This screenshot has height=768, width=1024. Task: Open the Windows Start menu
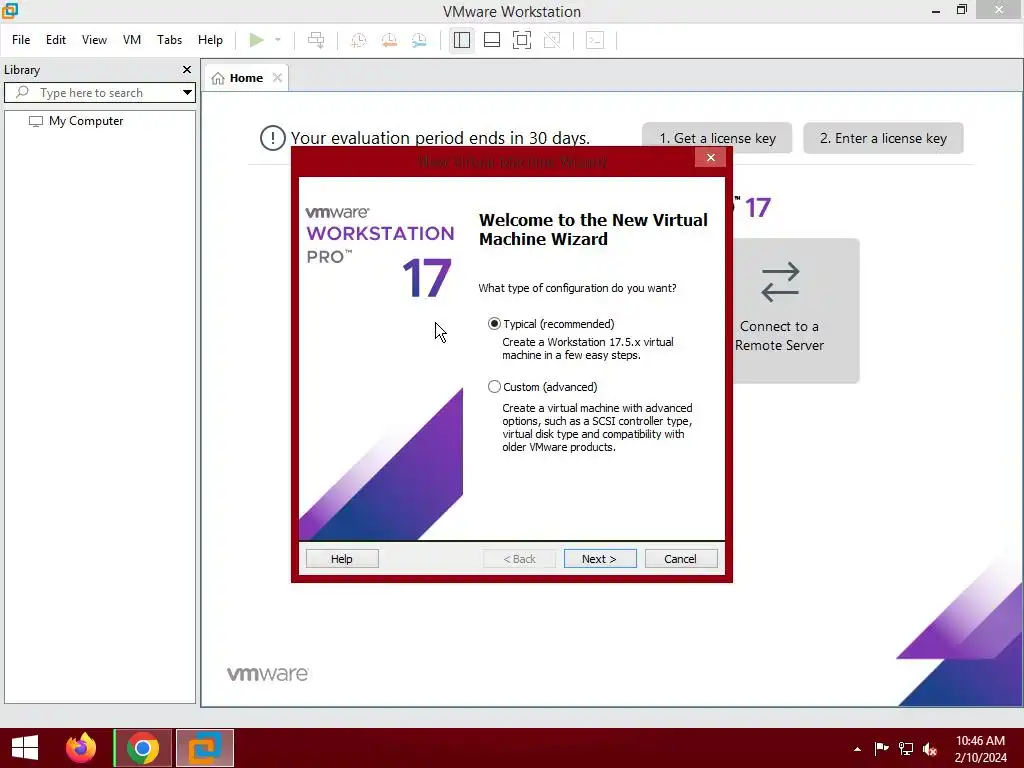(x=25, y=748)
